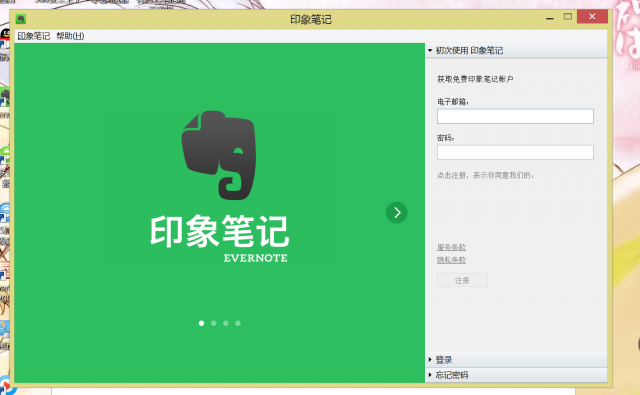
Task: Select the fourth carousel page dot
Action: click(238, 323)
